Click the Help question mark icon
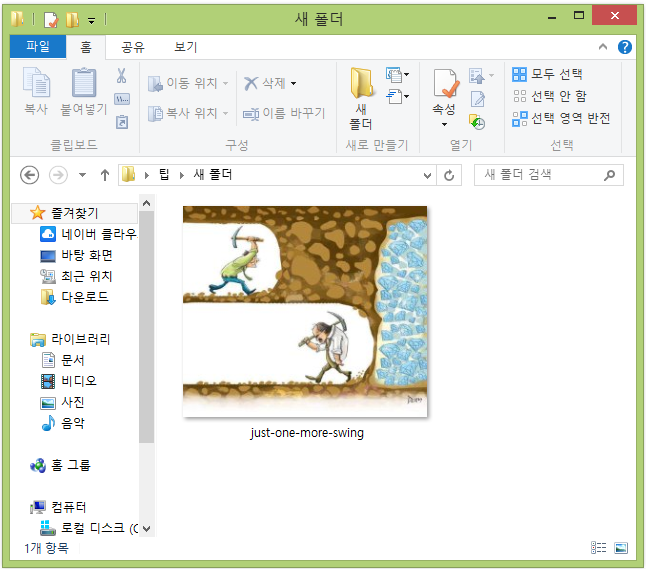Viewport: 646px width, 569px height. coord(625,47)
